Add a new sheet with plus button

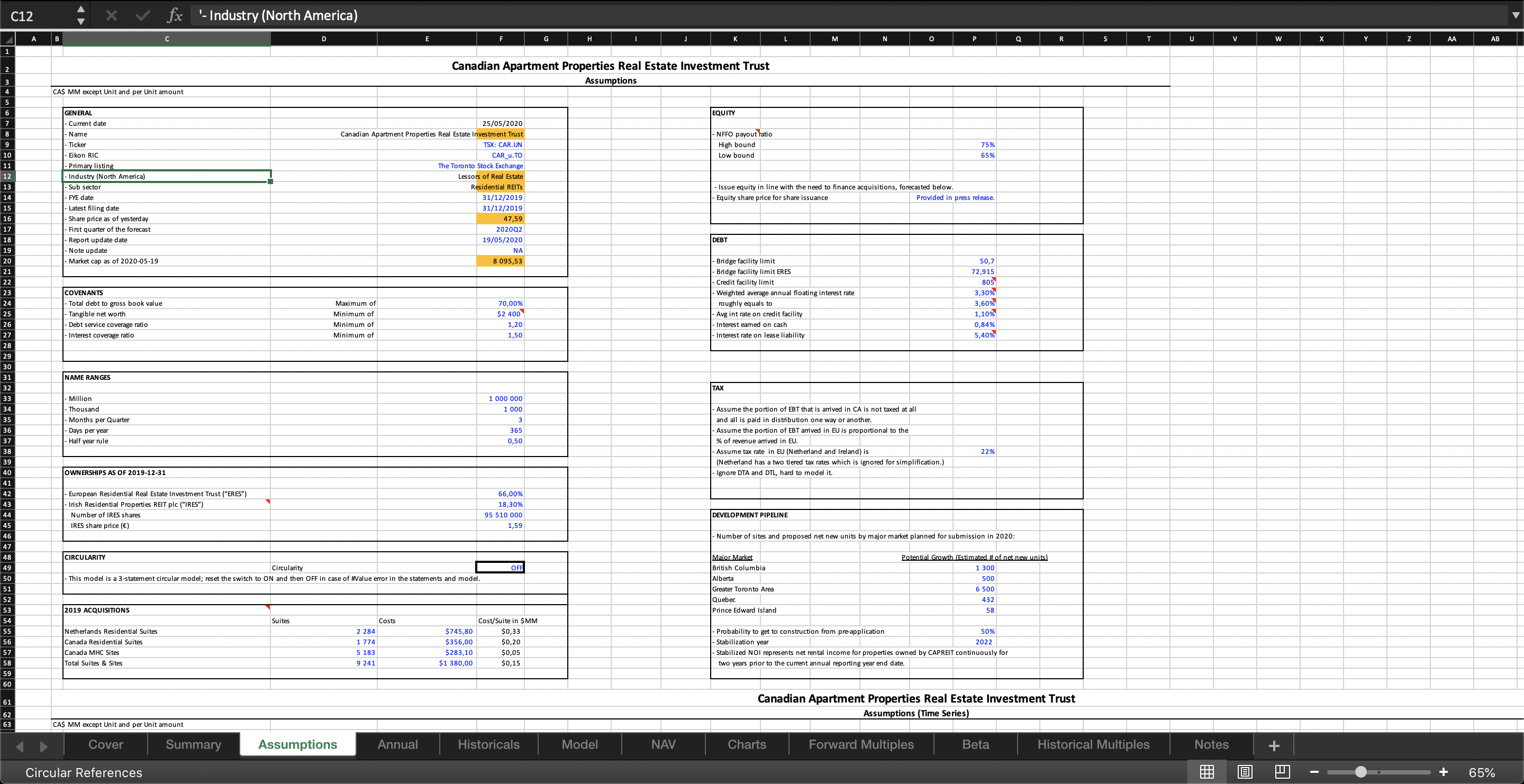click(1274, 745)
